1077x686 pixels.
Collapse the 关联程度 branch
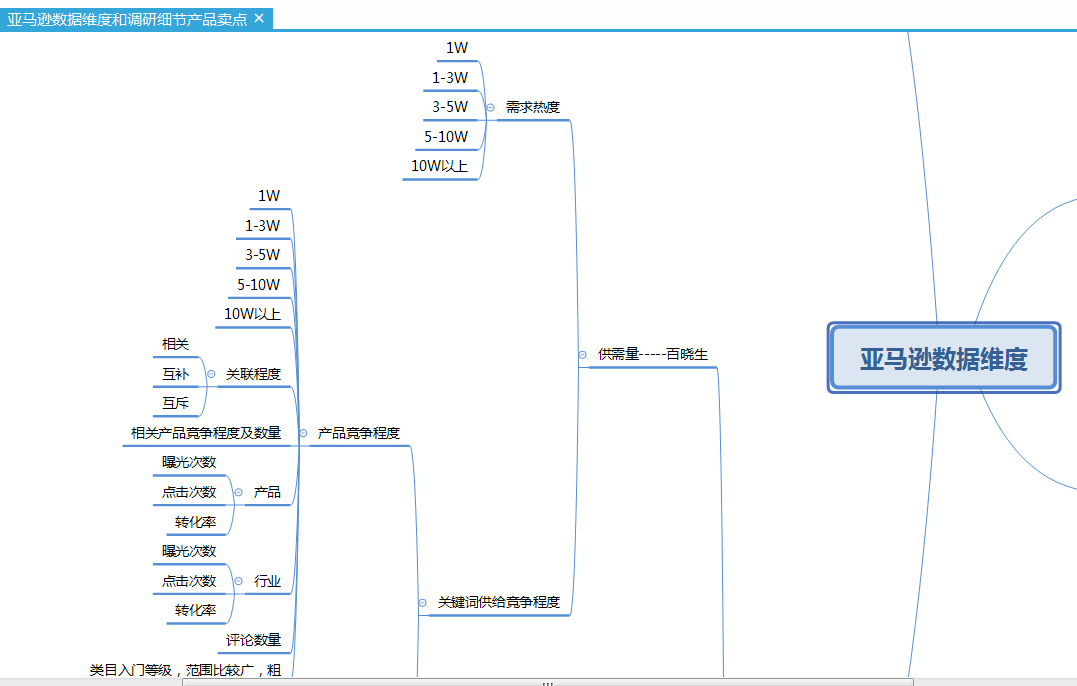pyautogui.click(x=212, y=374)
